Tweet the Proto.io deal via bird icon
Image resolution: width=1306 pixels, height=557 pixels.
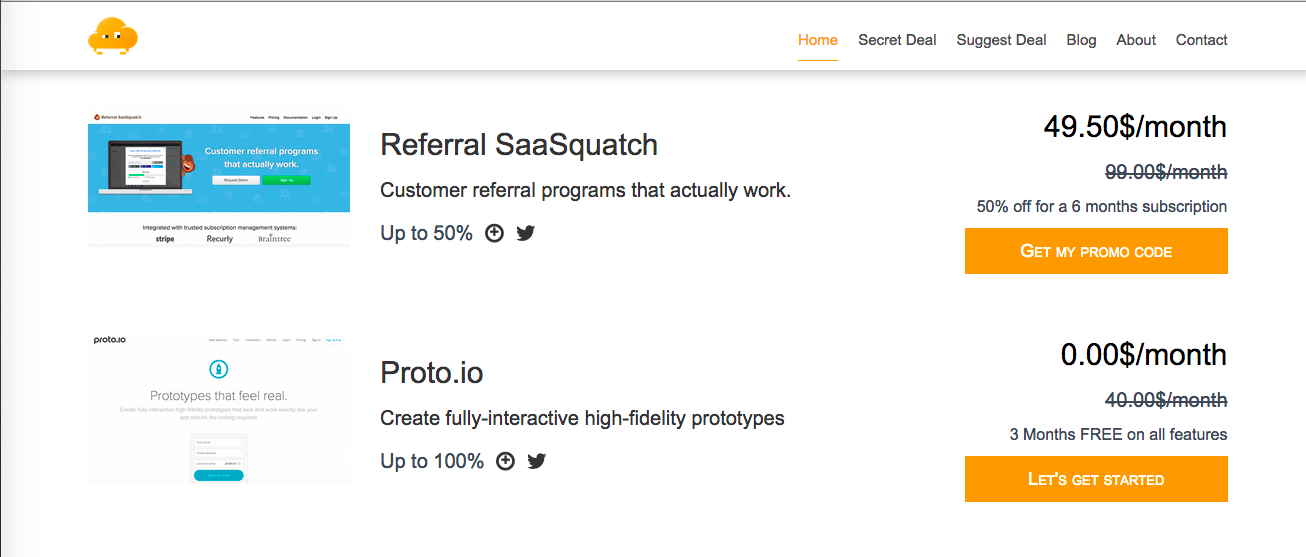(x=537, y=461)
